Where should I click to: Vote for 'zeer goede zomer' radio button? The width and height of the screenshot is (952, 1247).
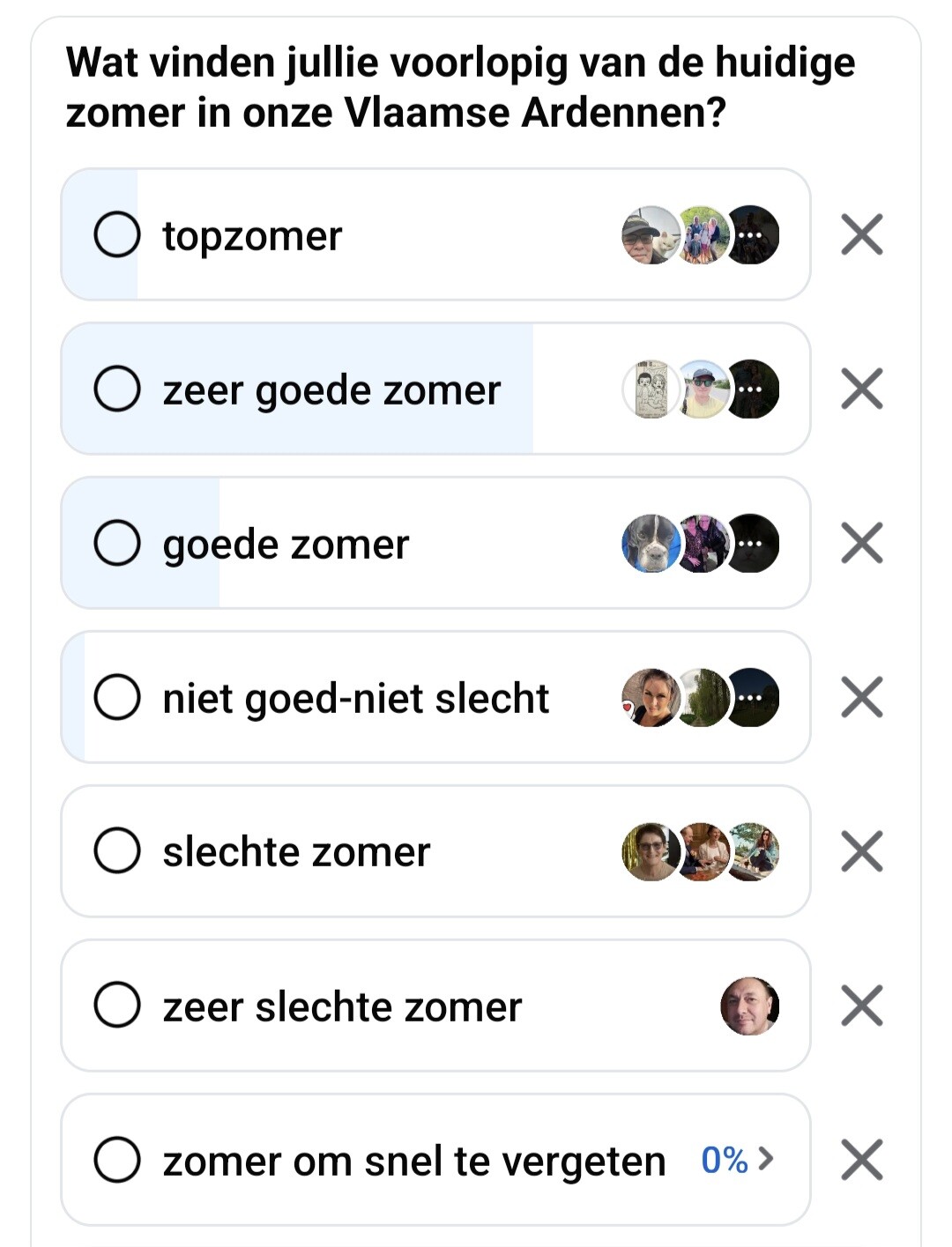click(117, 389)
